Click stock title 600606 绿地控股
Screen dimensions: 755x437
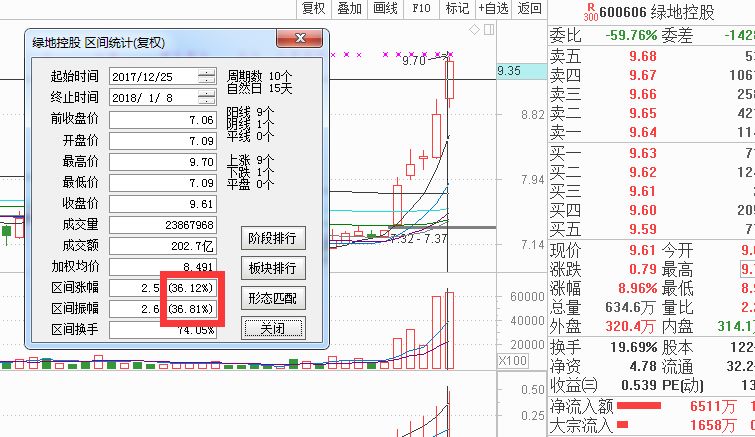(657, 12)
